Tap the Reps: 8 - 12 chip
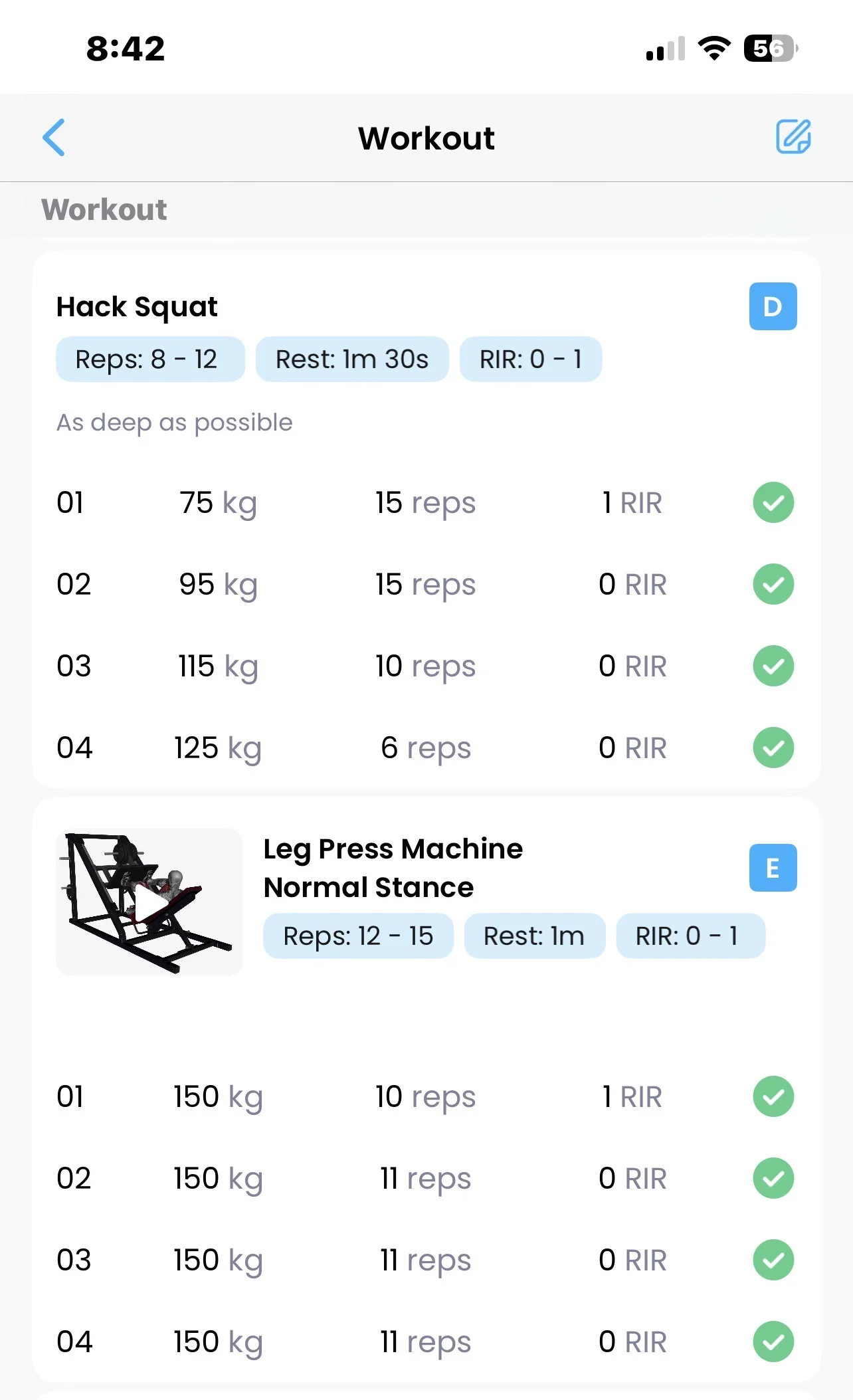The height and width of the screenshot is (1400, 853). (x=150, y=359)
